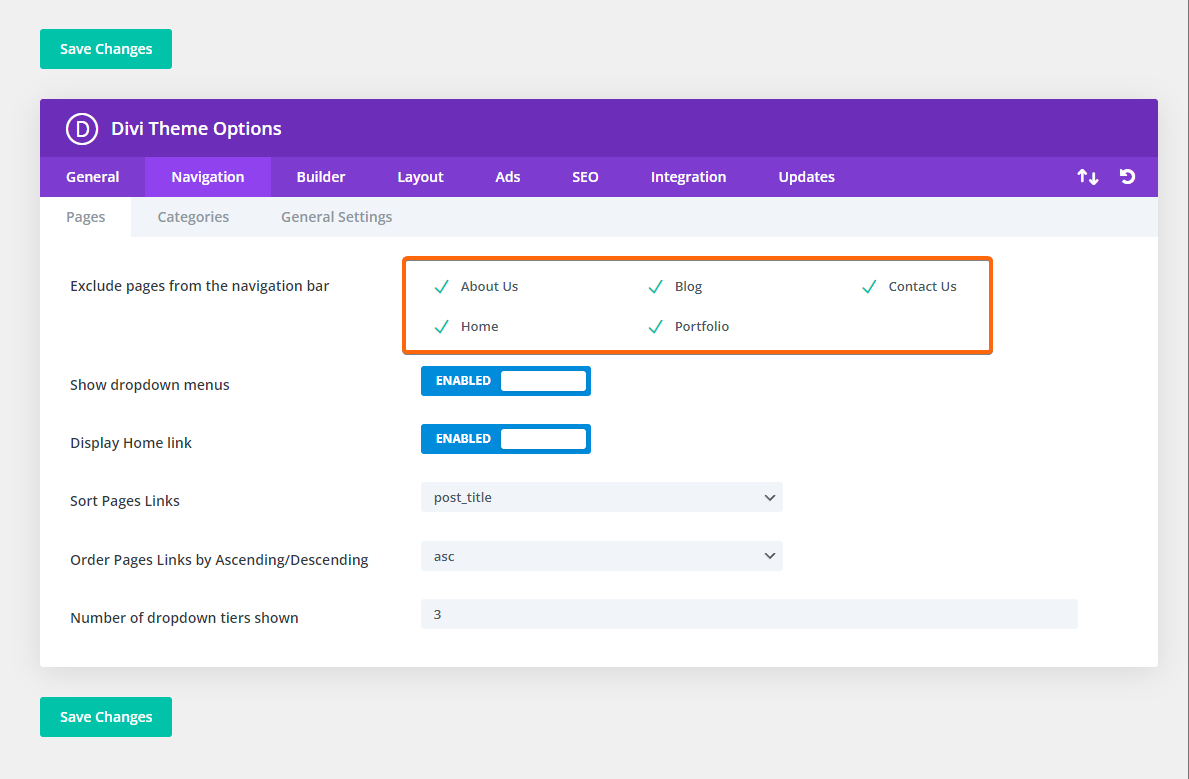Viewport: 1189px width, 779px height.
Task: Open the Layout tab
Action: (420, 177)
